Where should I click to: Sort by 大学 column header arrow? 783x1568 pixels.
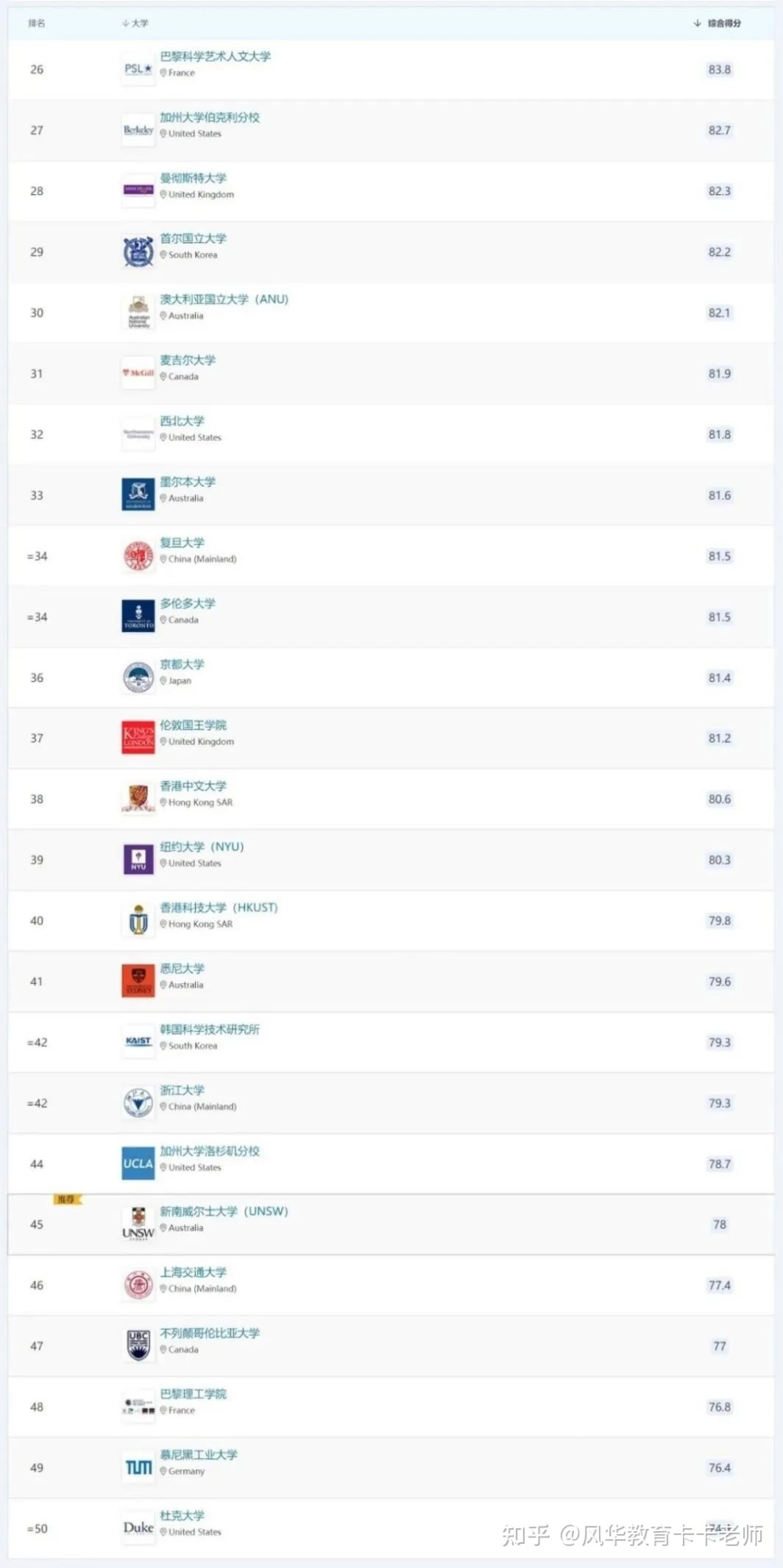(x=125, y=23)
